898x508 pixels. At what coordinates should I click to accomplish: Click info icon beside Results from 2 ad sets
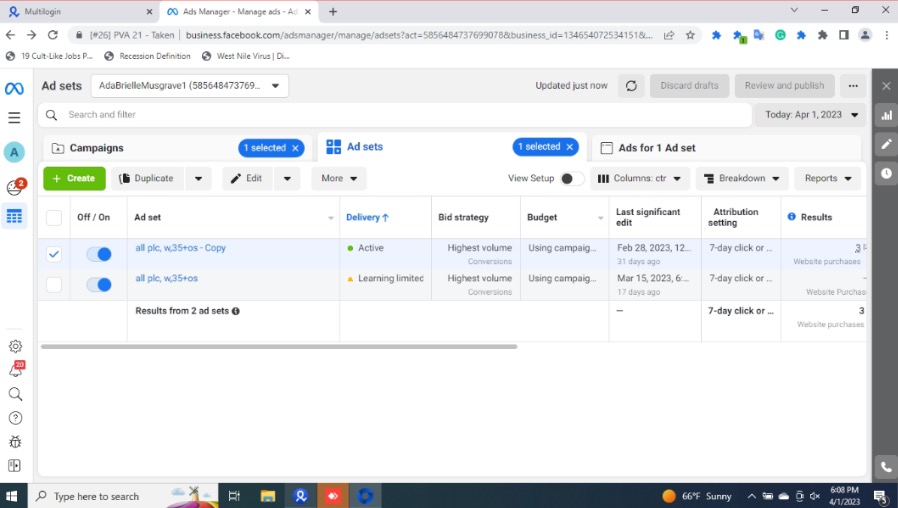click(x=235, y=311)
